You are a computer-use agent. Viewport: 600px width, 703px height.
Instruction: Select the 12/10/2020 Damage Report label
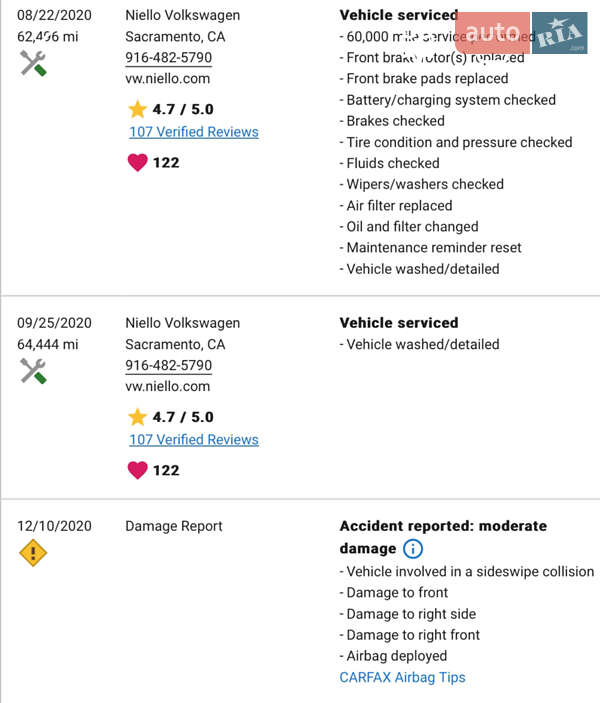(x=174, y=526)
